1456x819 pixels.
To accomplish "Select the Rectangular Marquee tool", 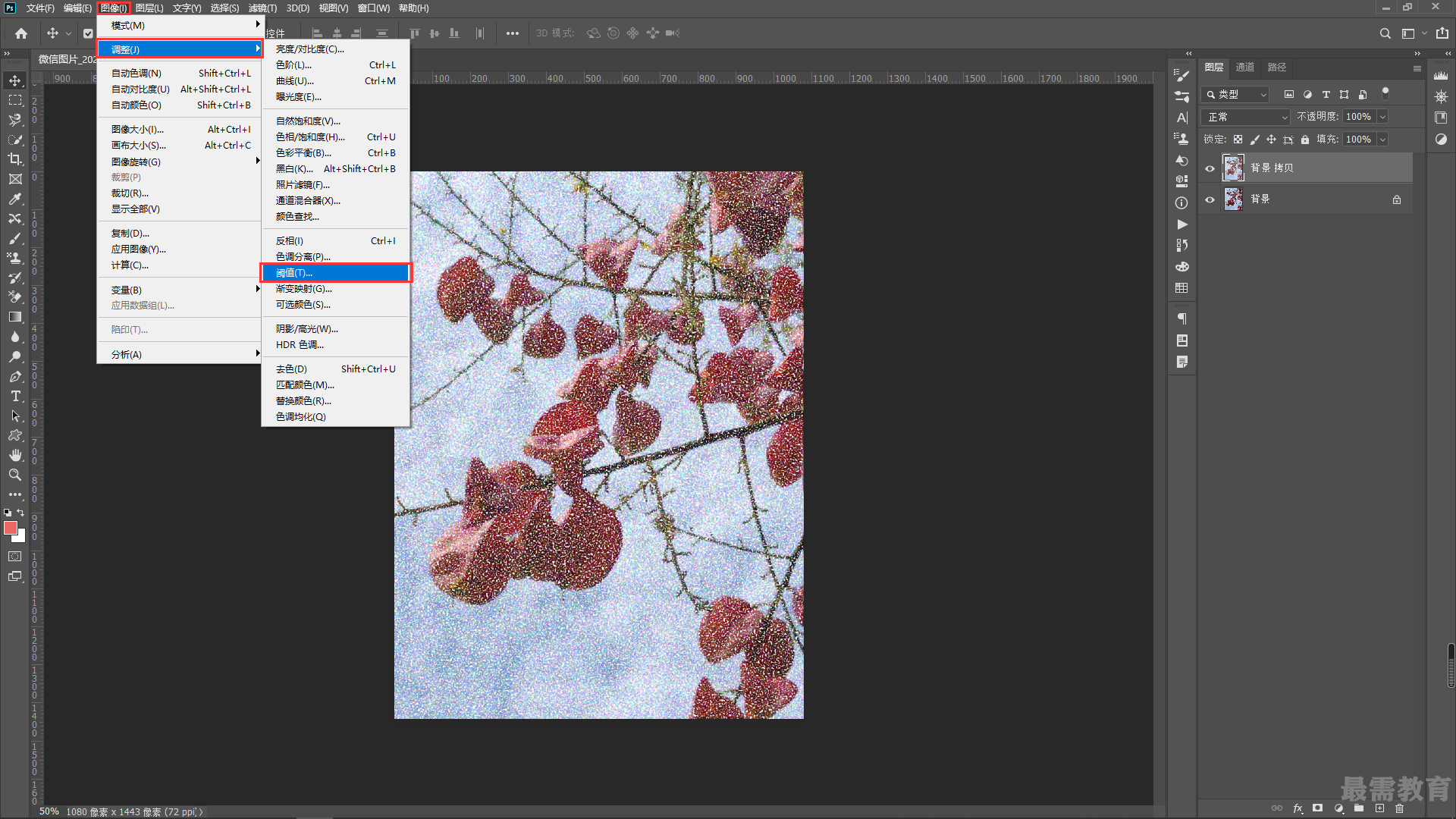I will tap(15, 100).
